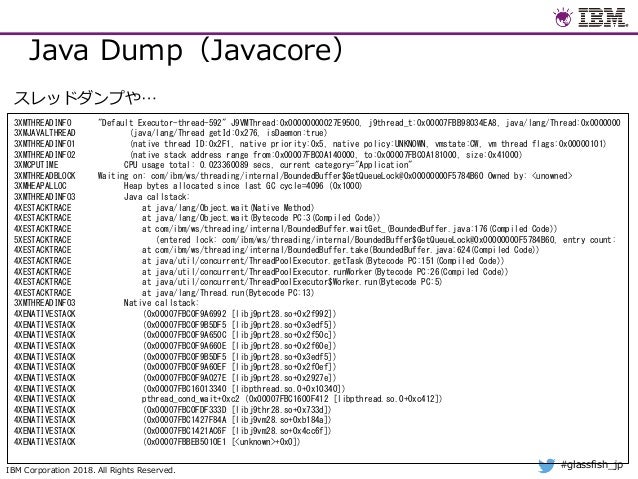Click the 3XMTHREADINFO2 row label
This screenshot has width=638, height=479.
(45, 155)
